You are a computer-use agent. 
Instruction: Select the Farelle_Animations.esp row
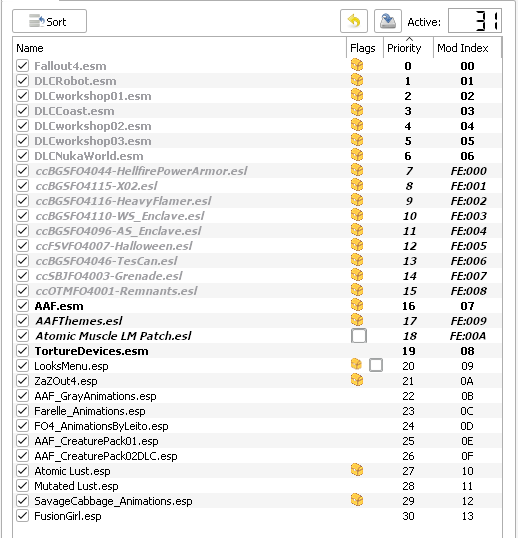click(x=257, y=411)
